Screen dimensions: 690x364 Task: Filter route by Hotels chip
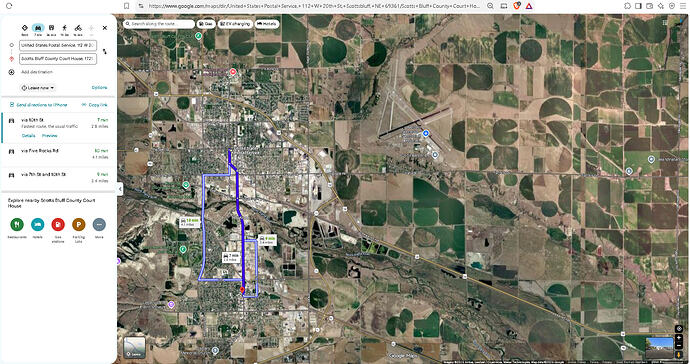[x=267, y=24]
